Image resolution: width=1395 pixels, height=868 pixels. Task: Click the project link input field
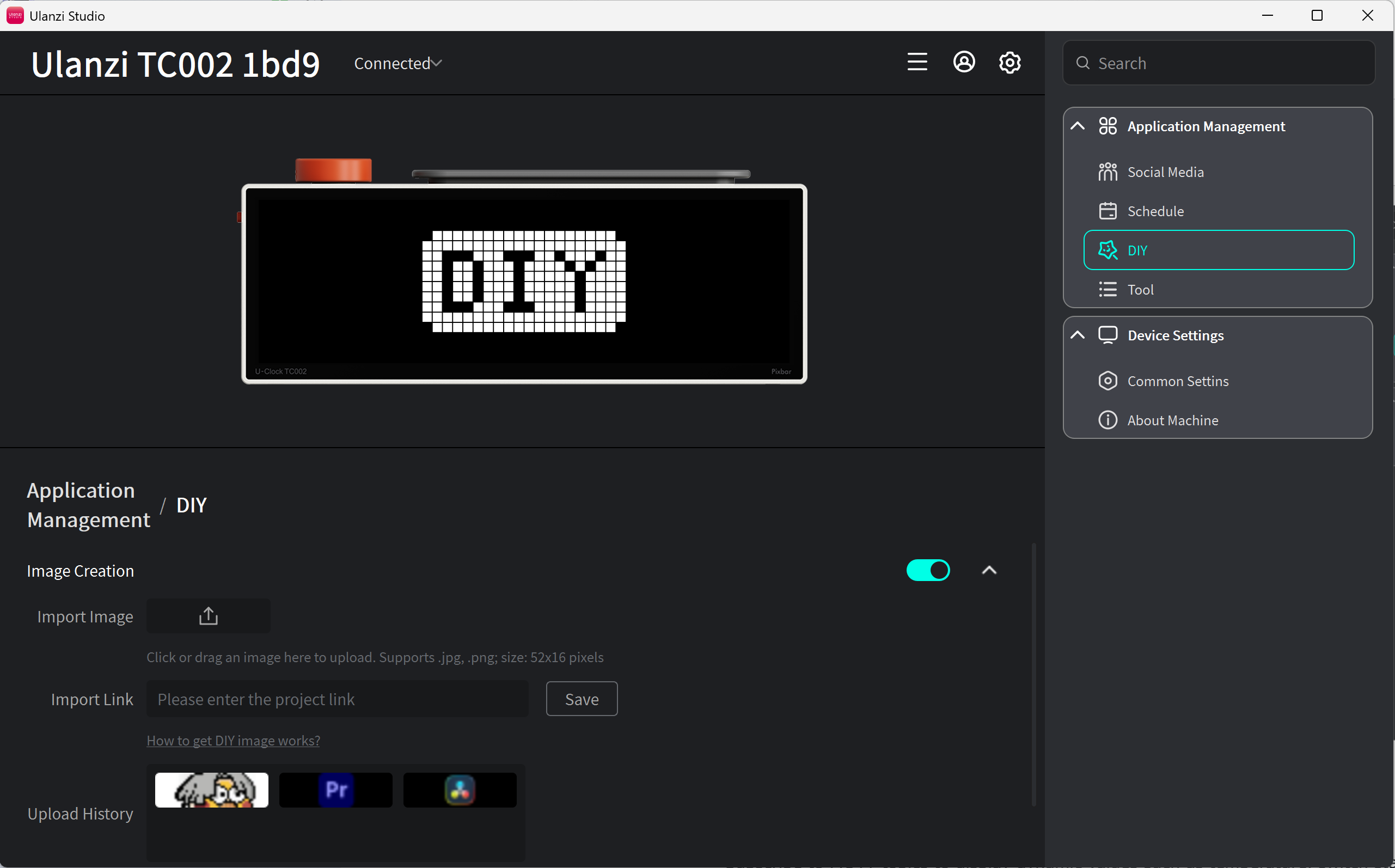[338, 699]
